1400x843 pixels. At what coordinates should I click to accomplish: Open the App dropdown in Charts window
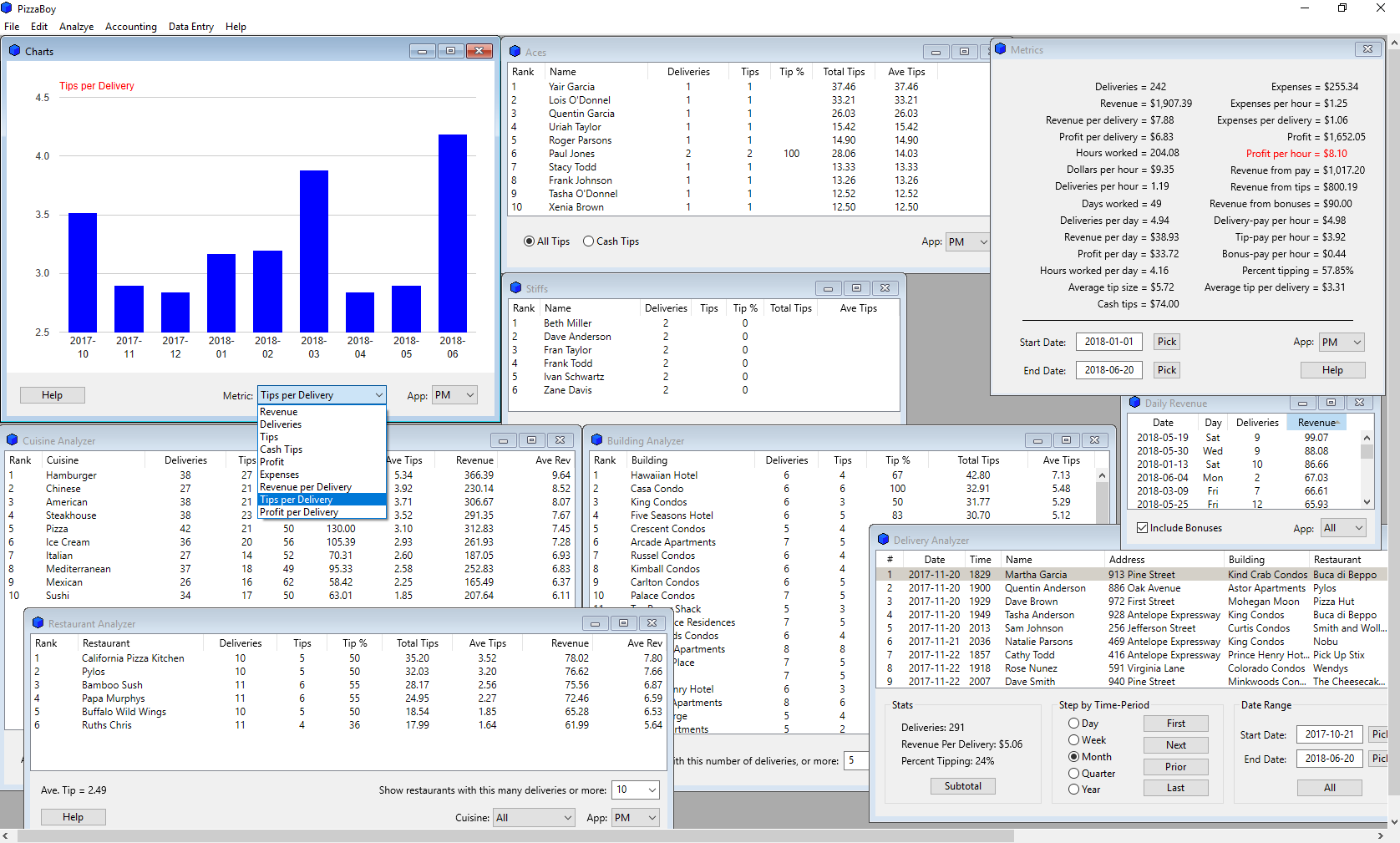tap(454, 395)
